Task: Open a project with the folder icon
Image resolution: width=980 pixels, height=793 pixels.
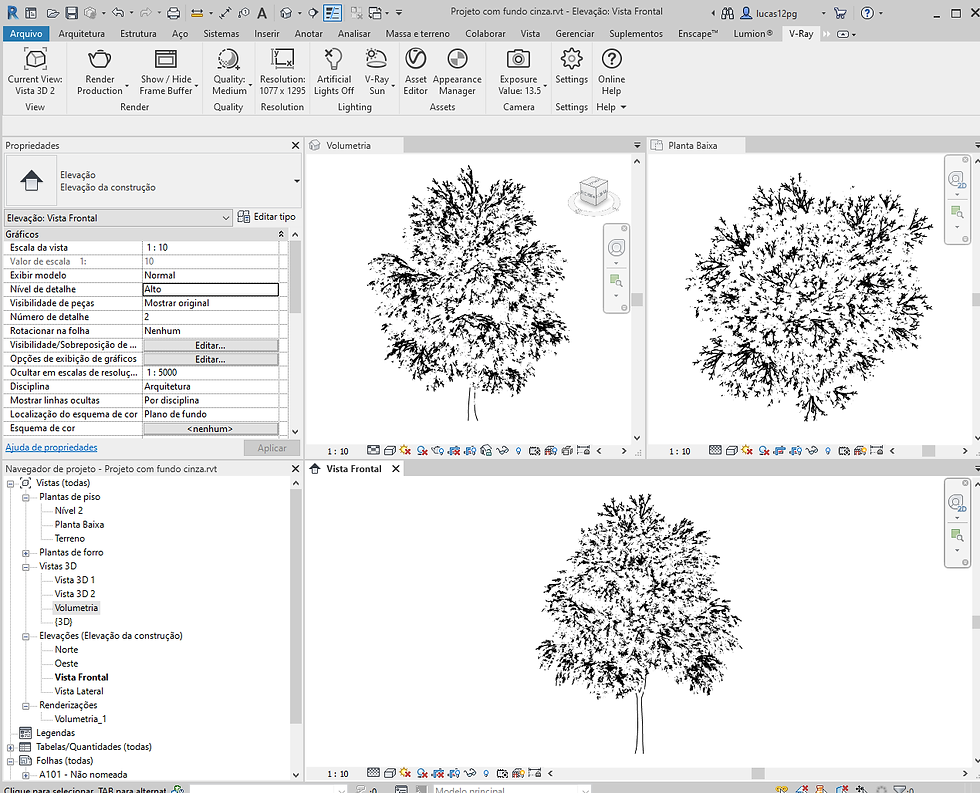Action: (52, 12)
